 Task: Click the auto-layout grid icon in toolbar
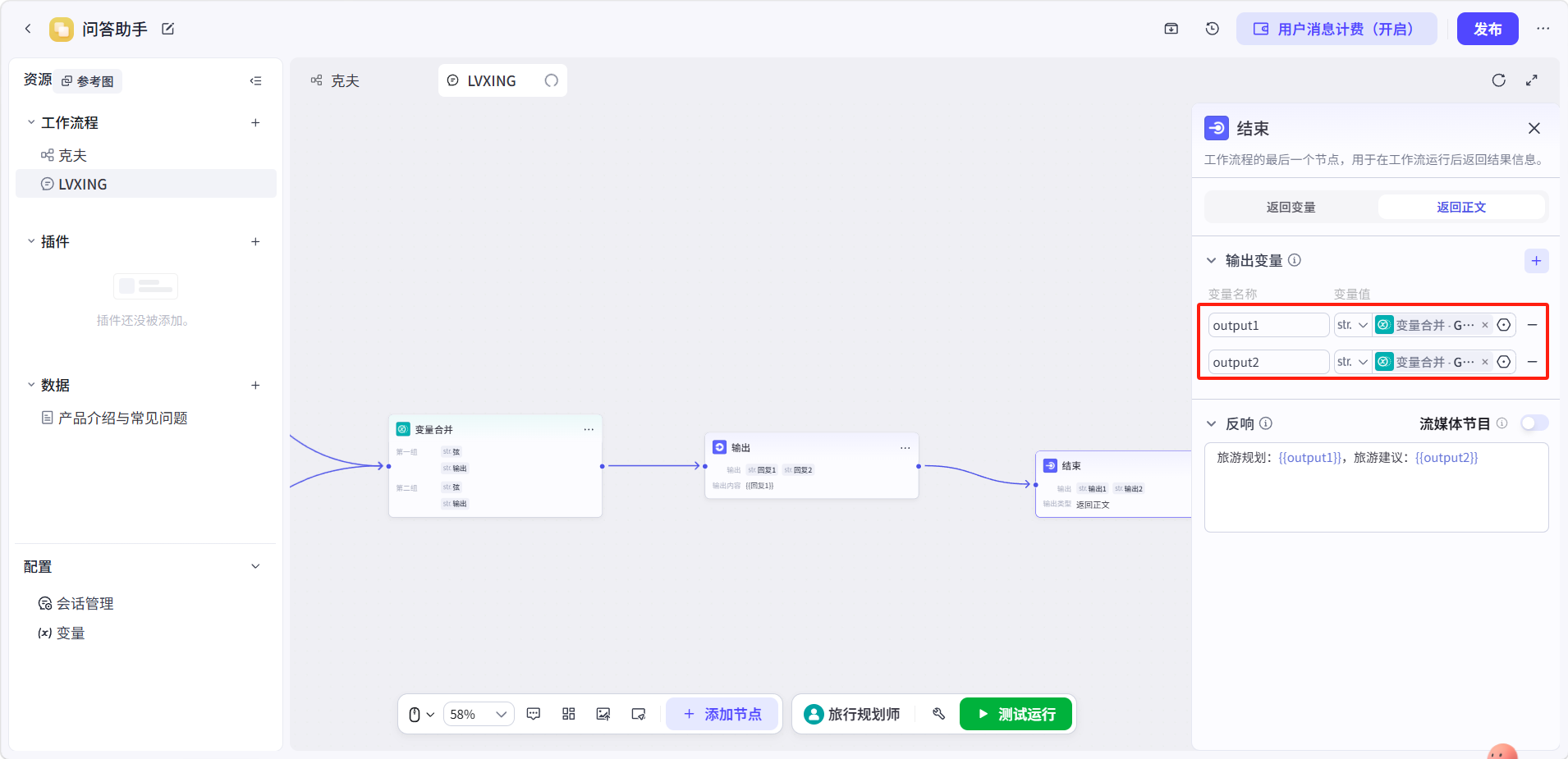568,714
